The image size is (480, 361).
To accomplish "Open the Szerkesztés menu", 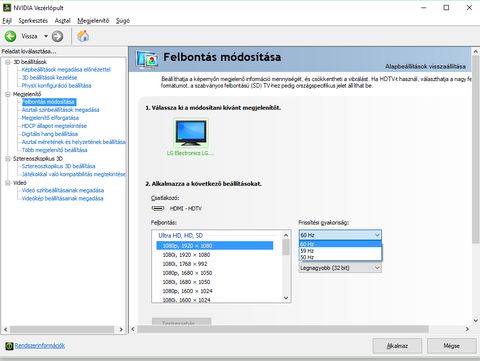I will tap(33, 21).
